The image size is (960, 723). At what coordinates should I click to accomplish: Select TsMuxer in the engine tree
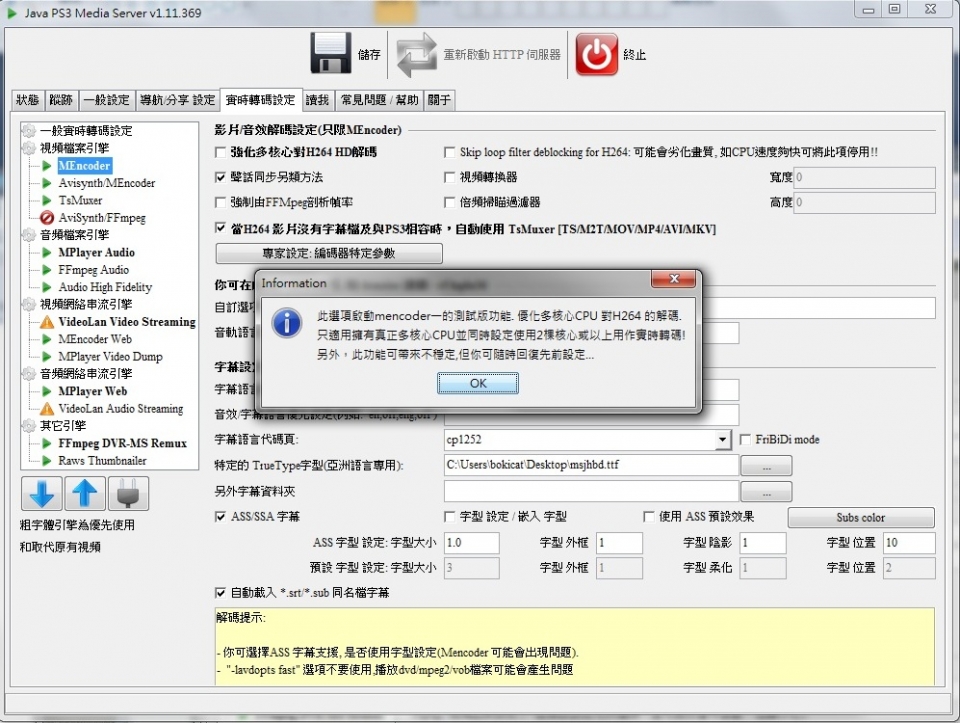(80, 200)
